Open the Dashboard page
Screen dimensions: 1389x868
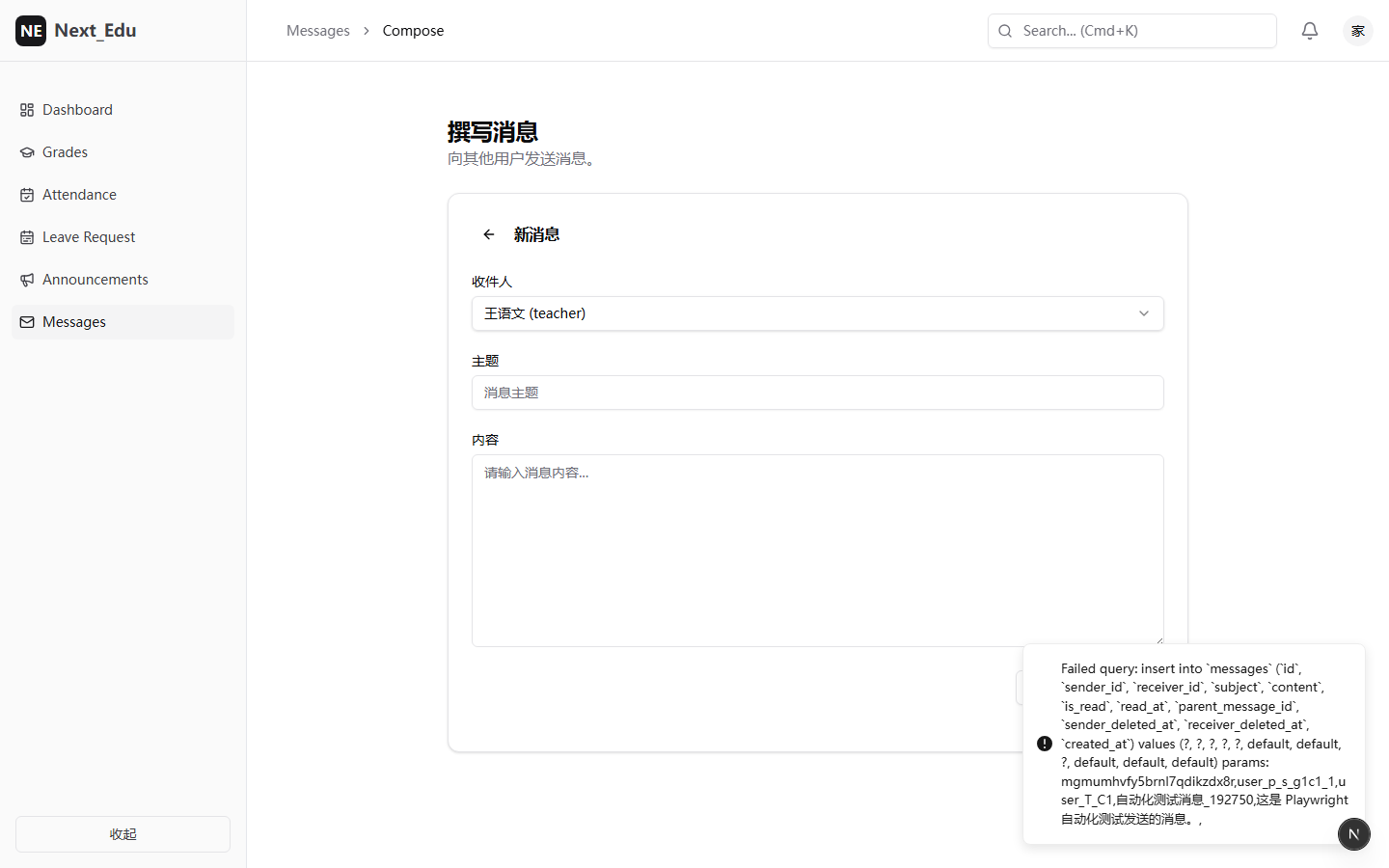tap(123, 110)
